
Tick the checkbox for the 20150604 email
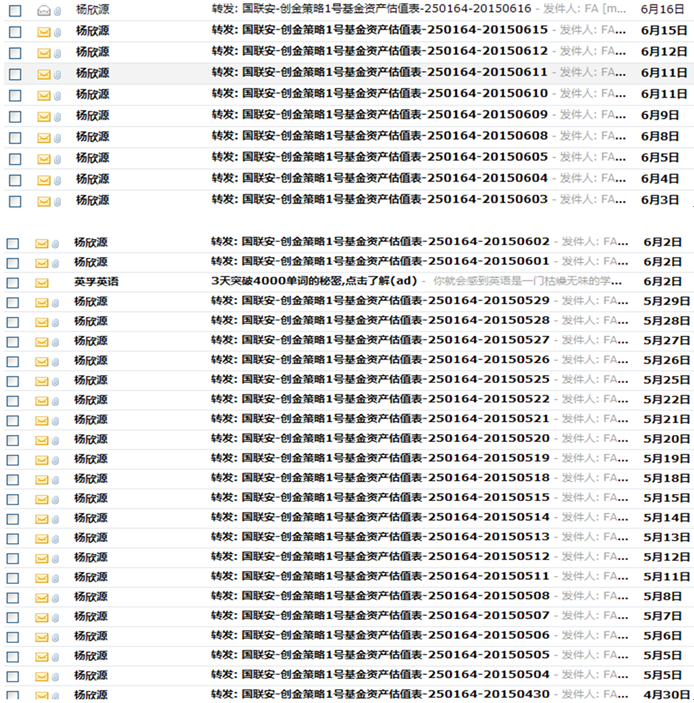coord(14,180)
